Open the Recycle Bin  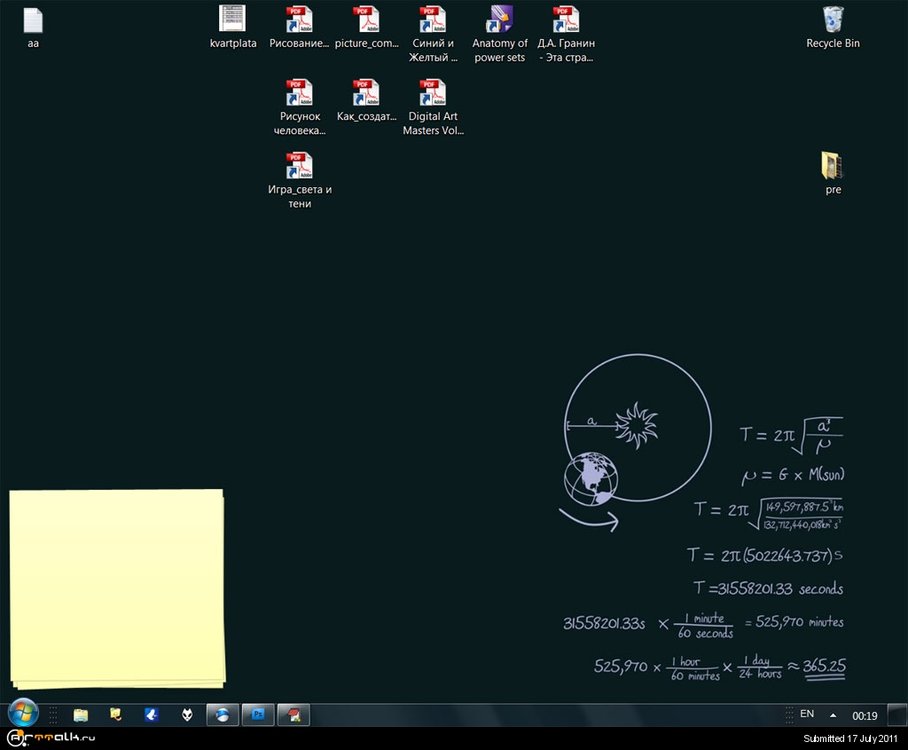pos(833,22)
